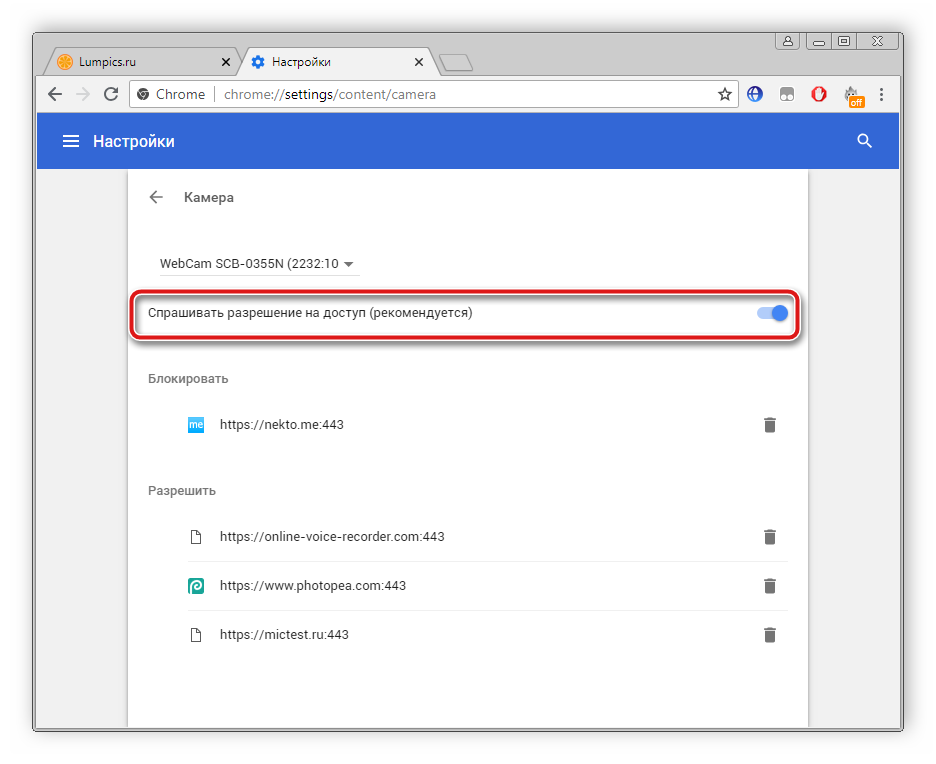
Task: Click the https://nekto.me:443 entry
Action: click(282, 425)
